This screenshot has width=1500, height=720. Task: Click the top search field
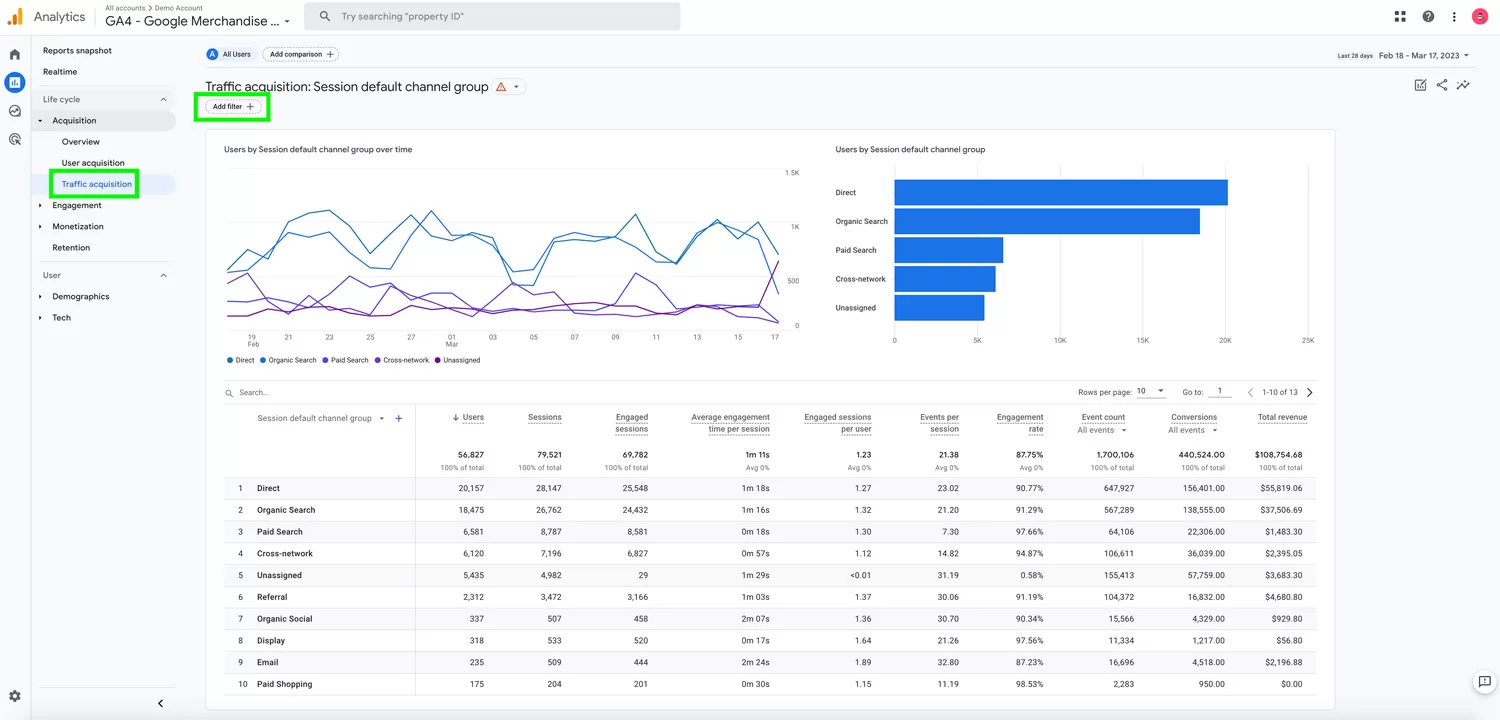492,17
